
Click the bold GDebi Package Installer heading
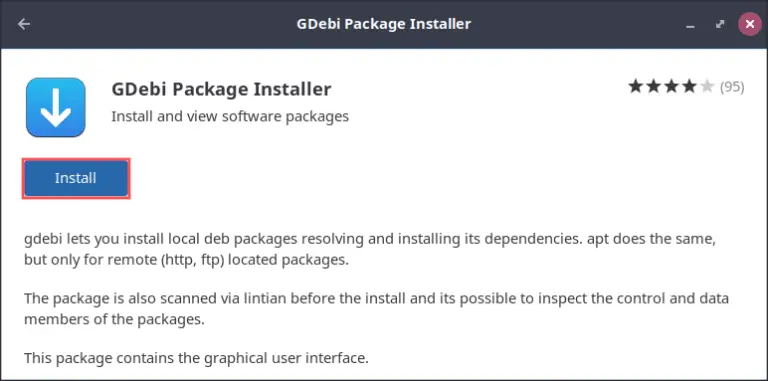point(221,90)
